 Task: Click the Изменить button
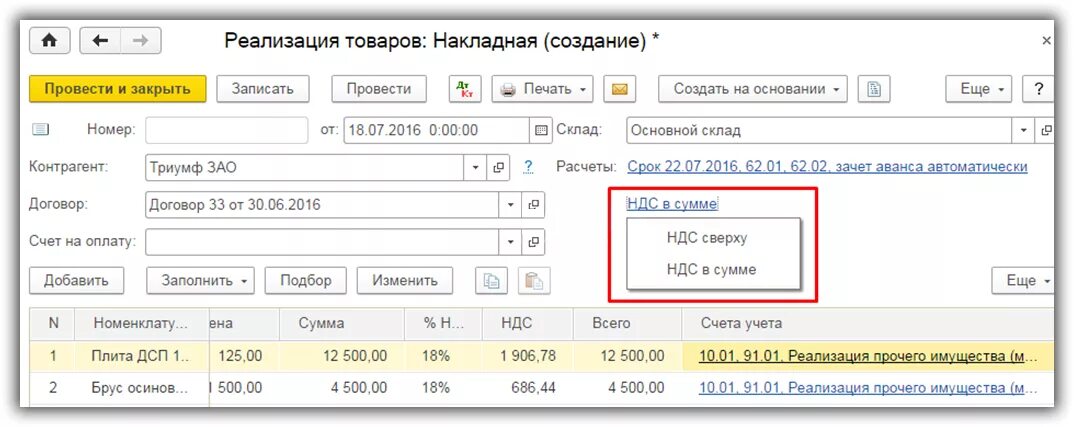405,280
